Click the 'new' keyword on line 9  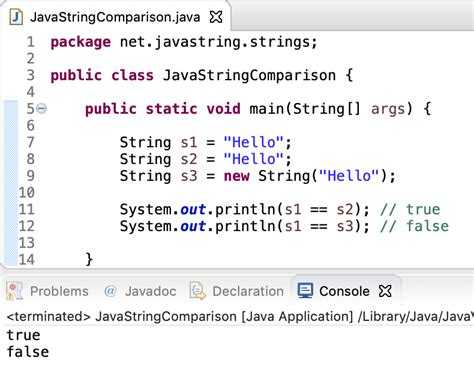(236, 176)
